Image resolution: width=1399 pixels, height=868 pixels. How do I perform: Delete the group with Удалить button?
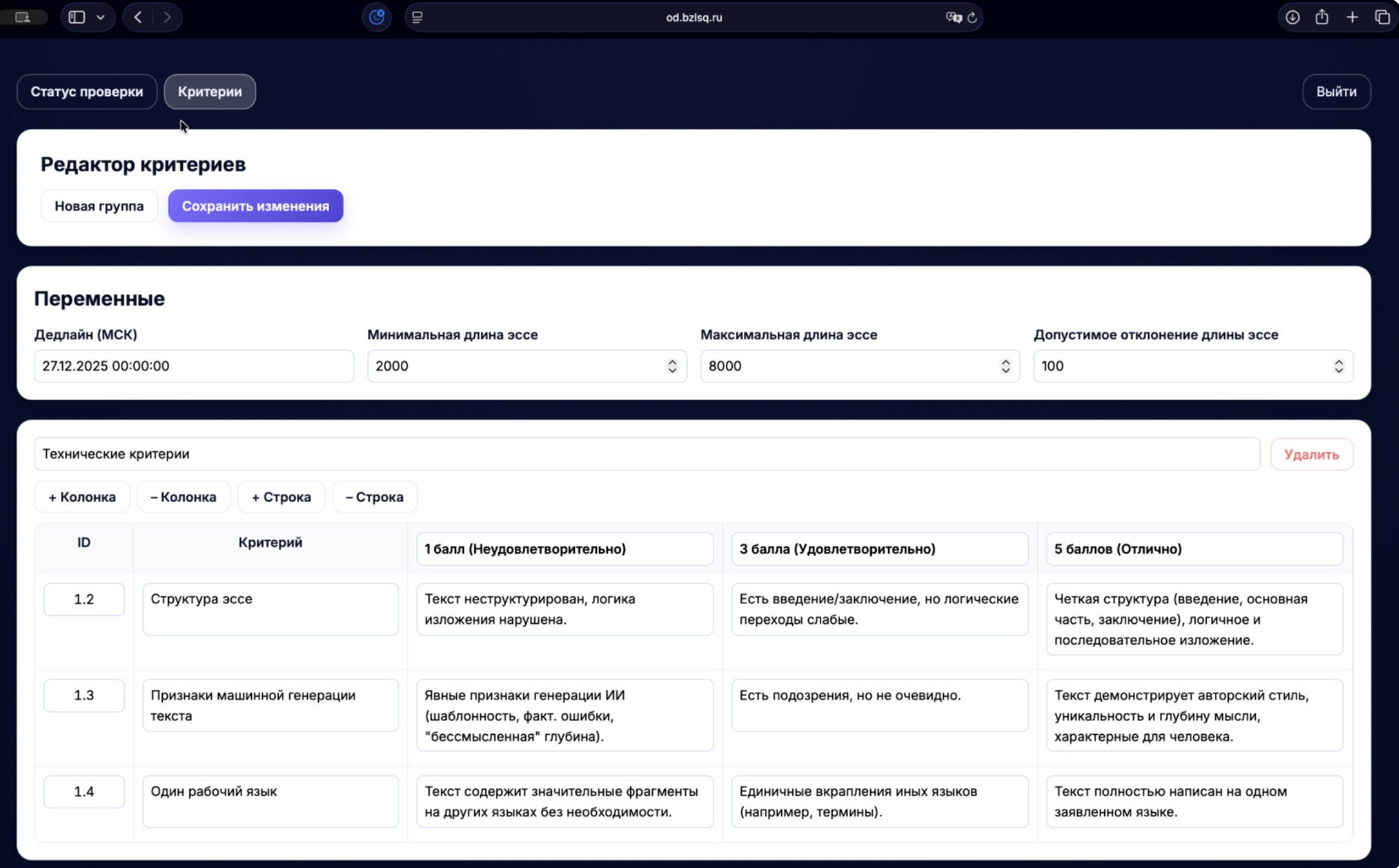point(1312,454)
